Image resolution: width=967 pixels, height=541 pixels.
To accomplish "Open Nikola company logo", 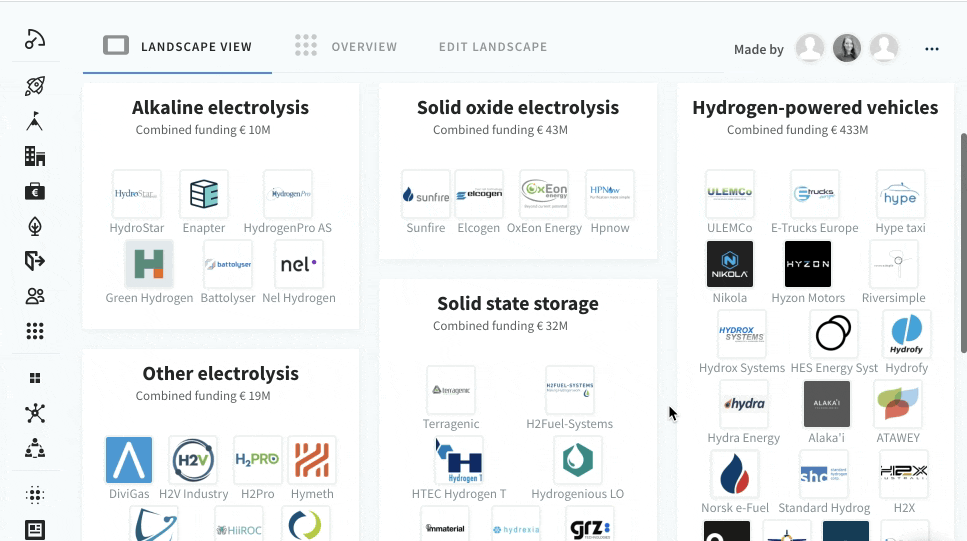I will coord(730,264).
